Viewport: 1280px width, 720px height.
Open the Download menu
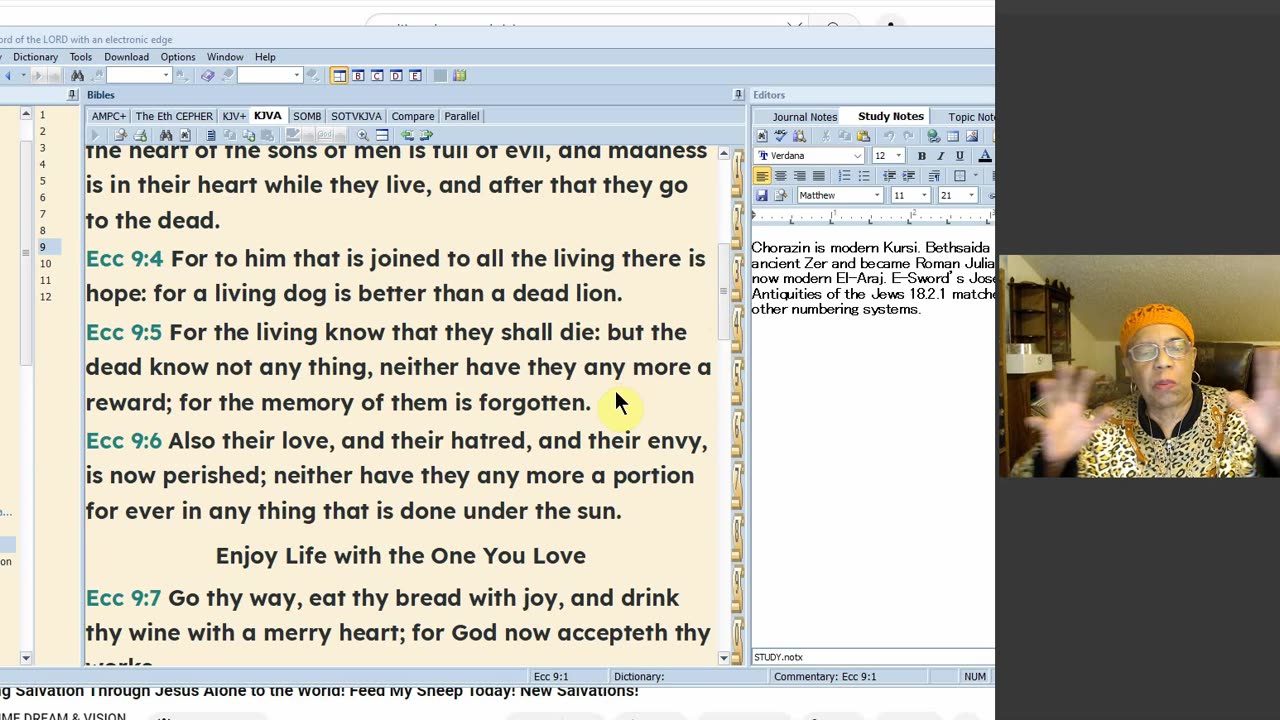[126, 57]
